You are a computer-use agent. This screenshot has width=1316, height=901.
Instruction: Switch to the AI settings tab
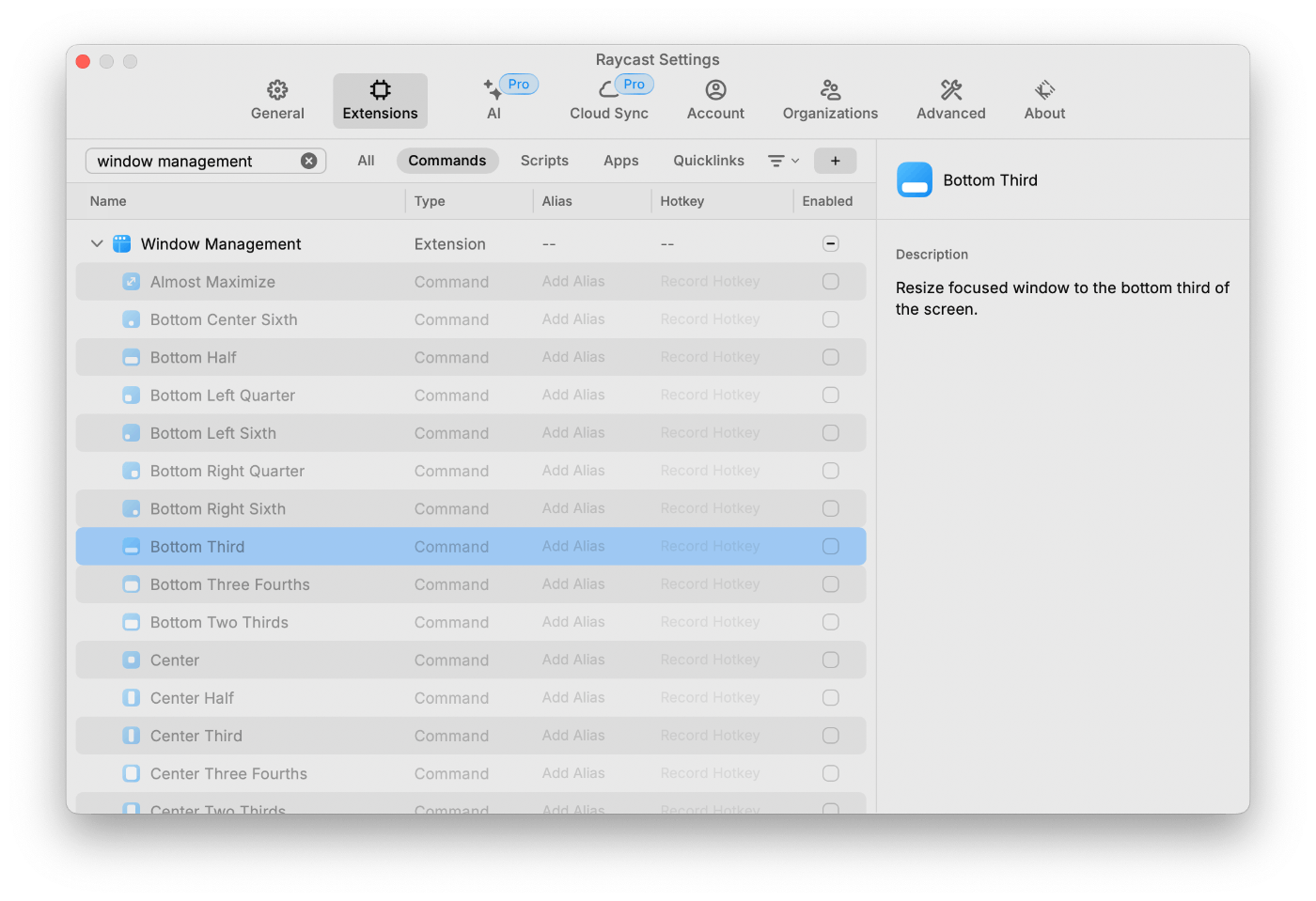coord(494,100)
